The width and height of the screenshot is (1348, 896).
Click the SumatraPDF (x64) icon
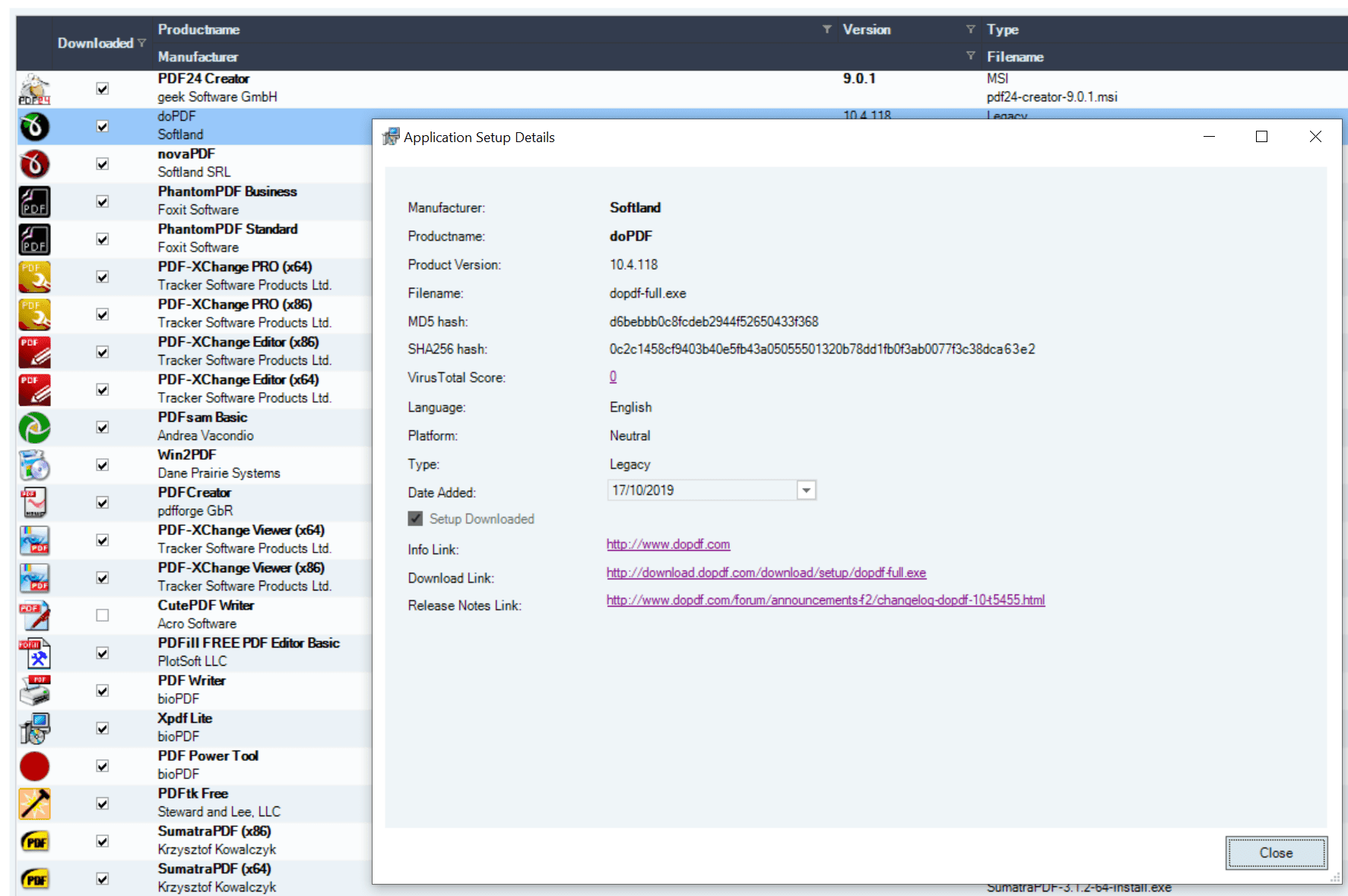[34, 879]
